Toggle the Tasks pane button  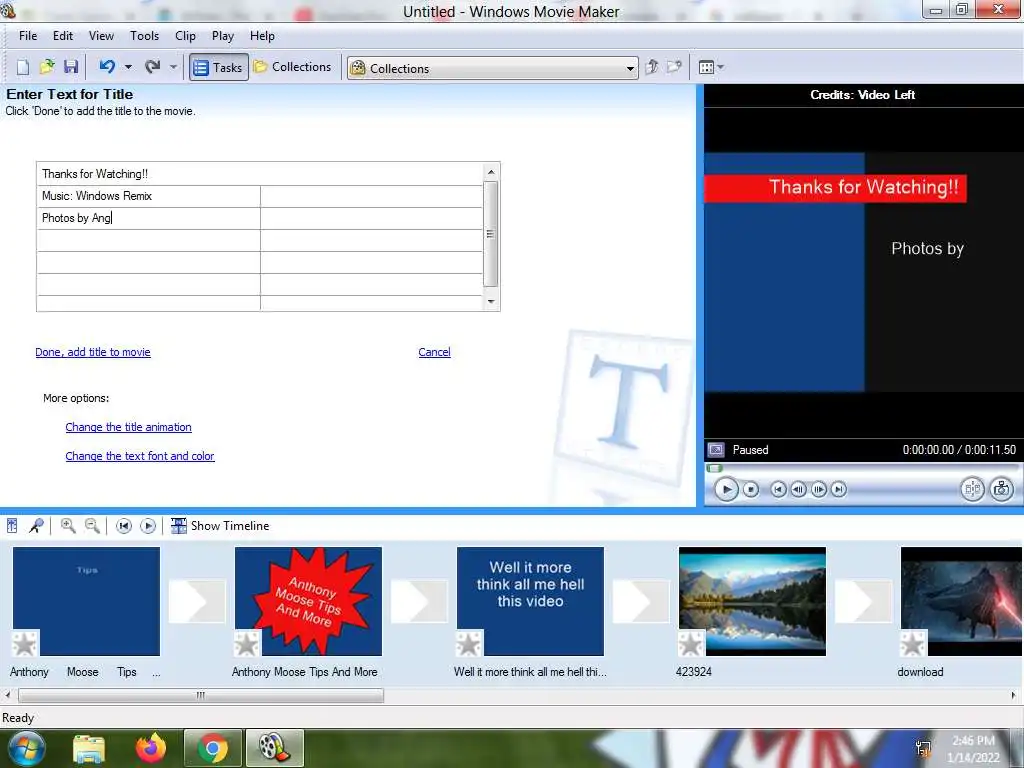pyautogui.click(x=219, y=67)
